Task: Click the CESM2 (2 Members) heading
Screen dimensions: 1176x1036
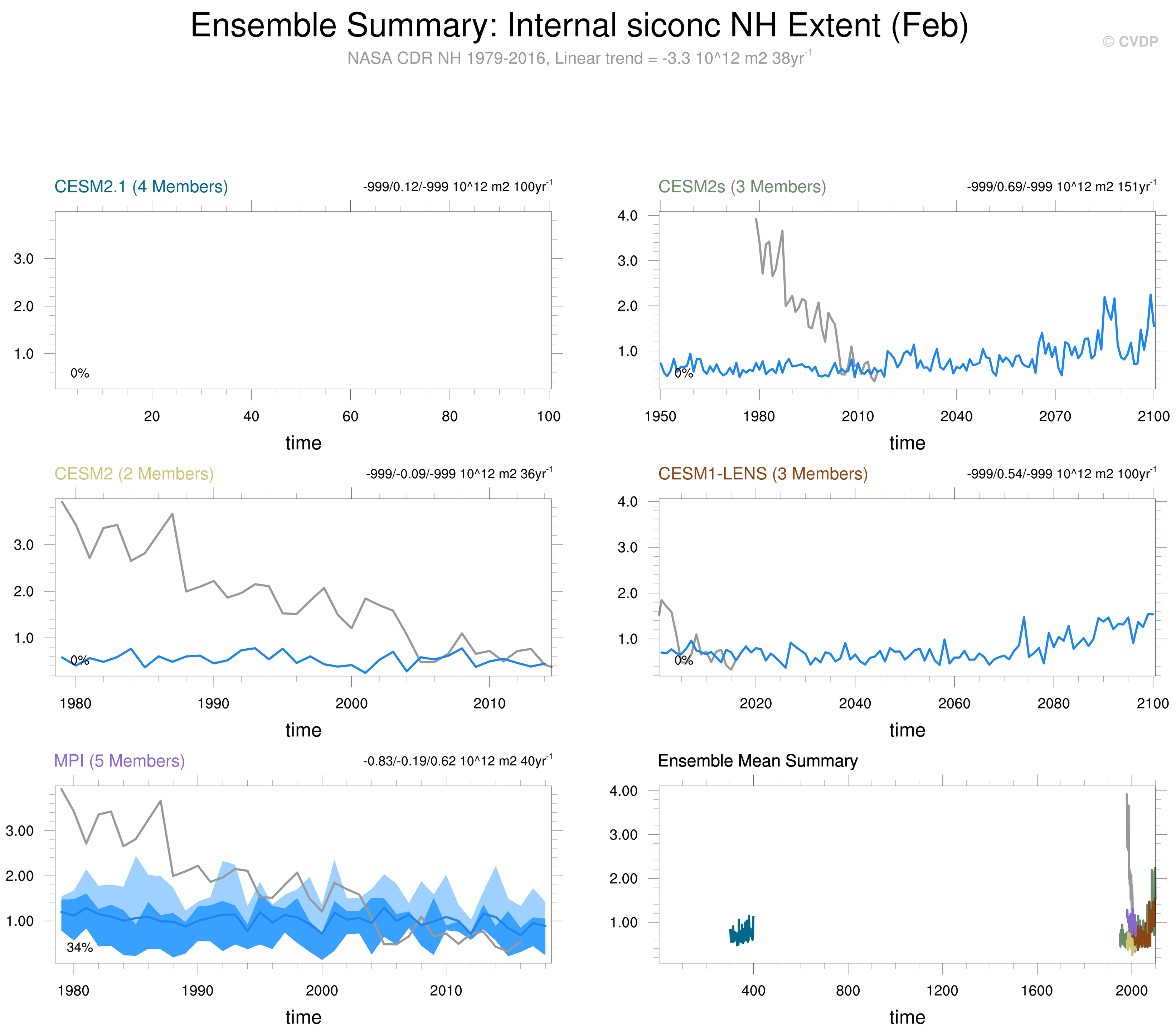Action: click(x=134, y=474)
